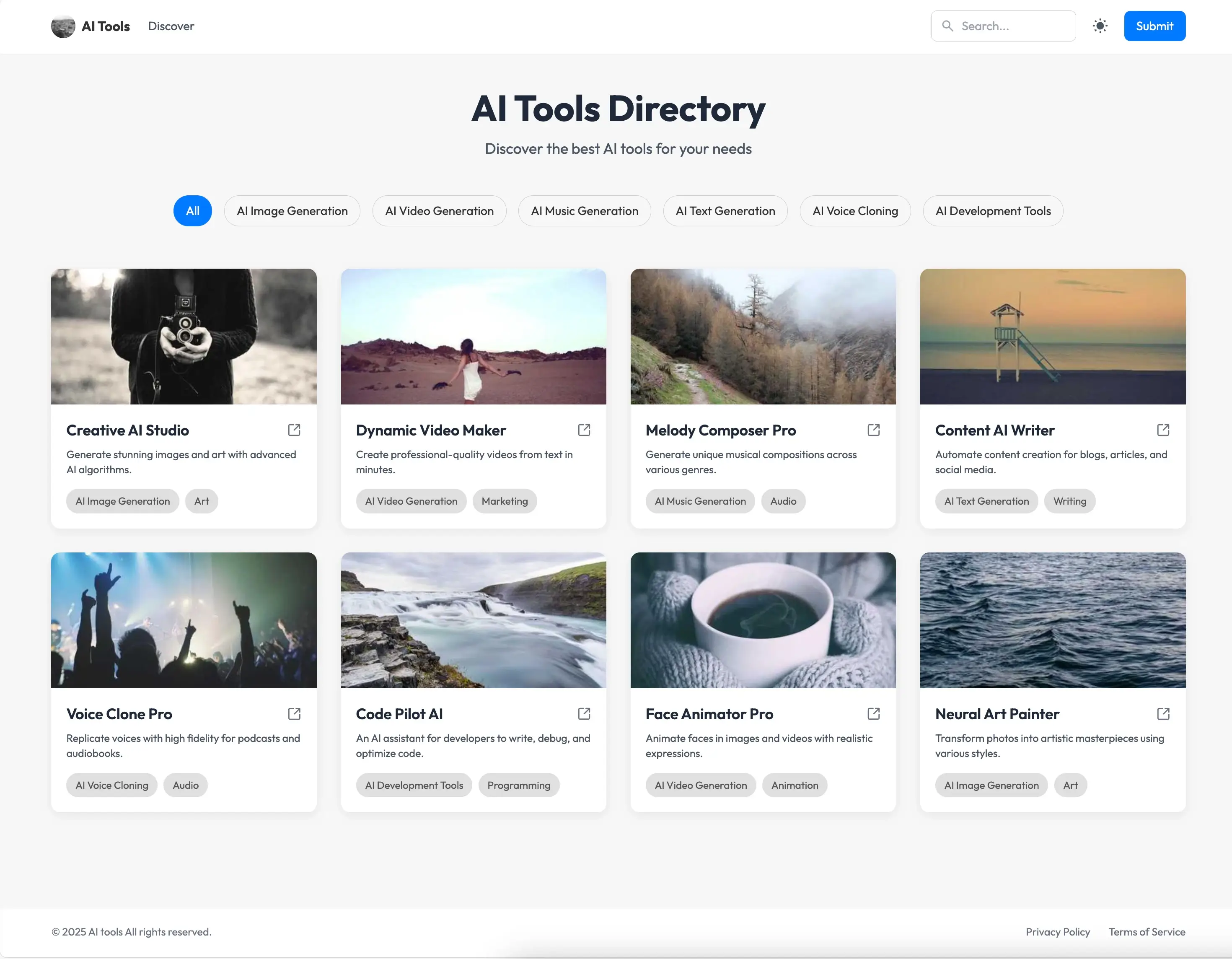This screenshot has height=959, width=1232.
Task: Filter by AI Voice Cloning category
Action: (x=854, y=211)
